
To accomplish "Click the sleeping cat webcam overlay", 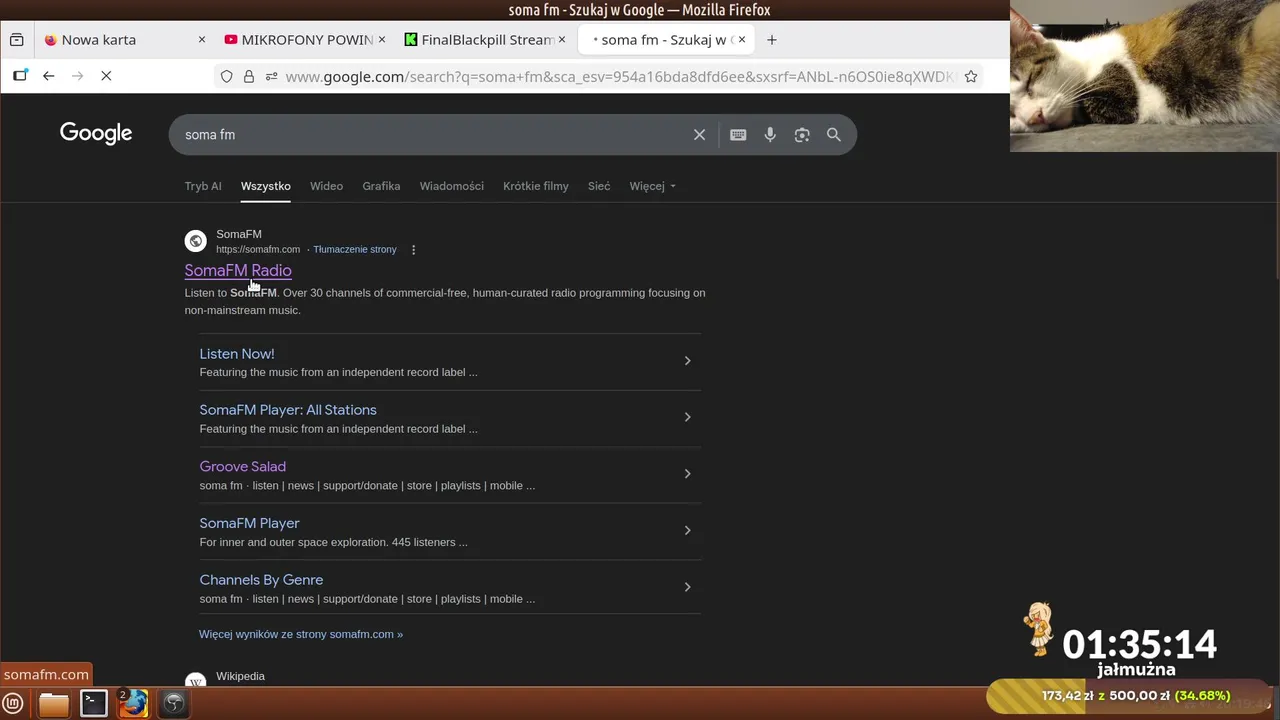I will [x=1145, y=76].
